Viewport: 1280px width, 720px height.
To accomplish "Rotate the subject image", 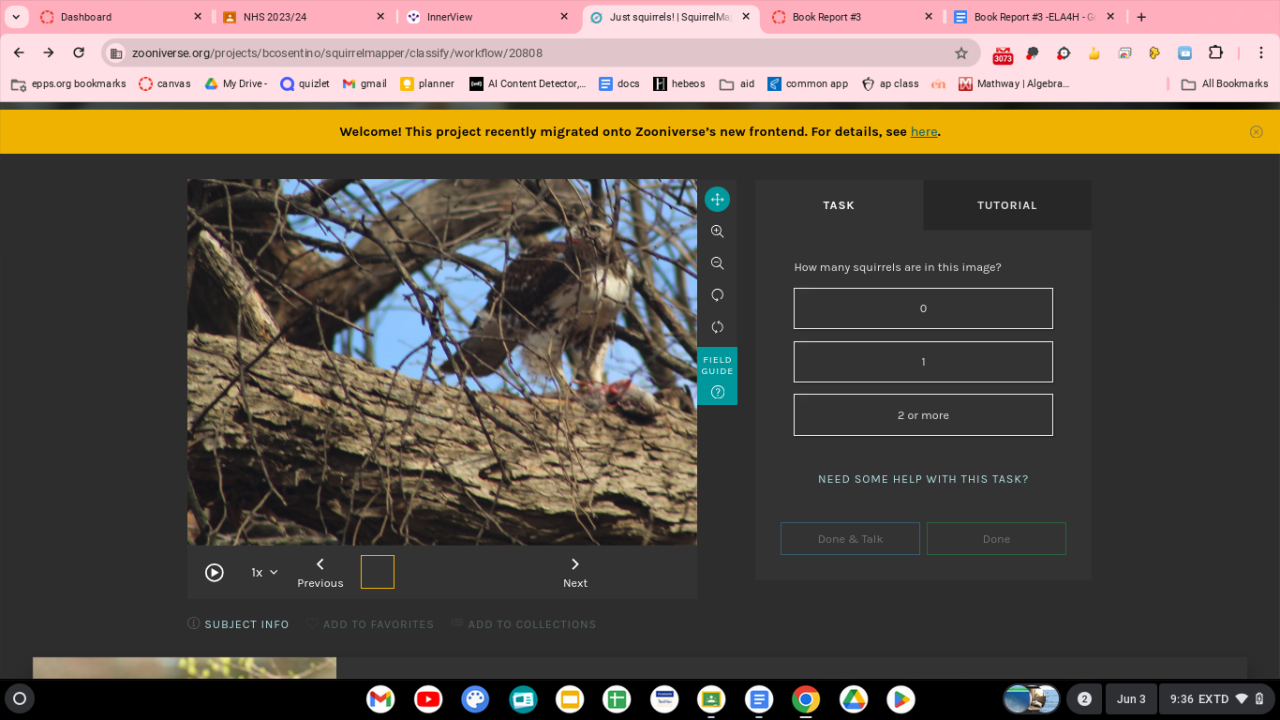I will tap(717, 295).
